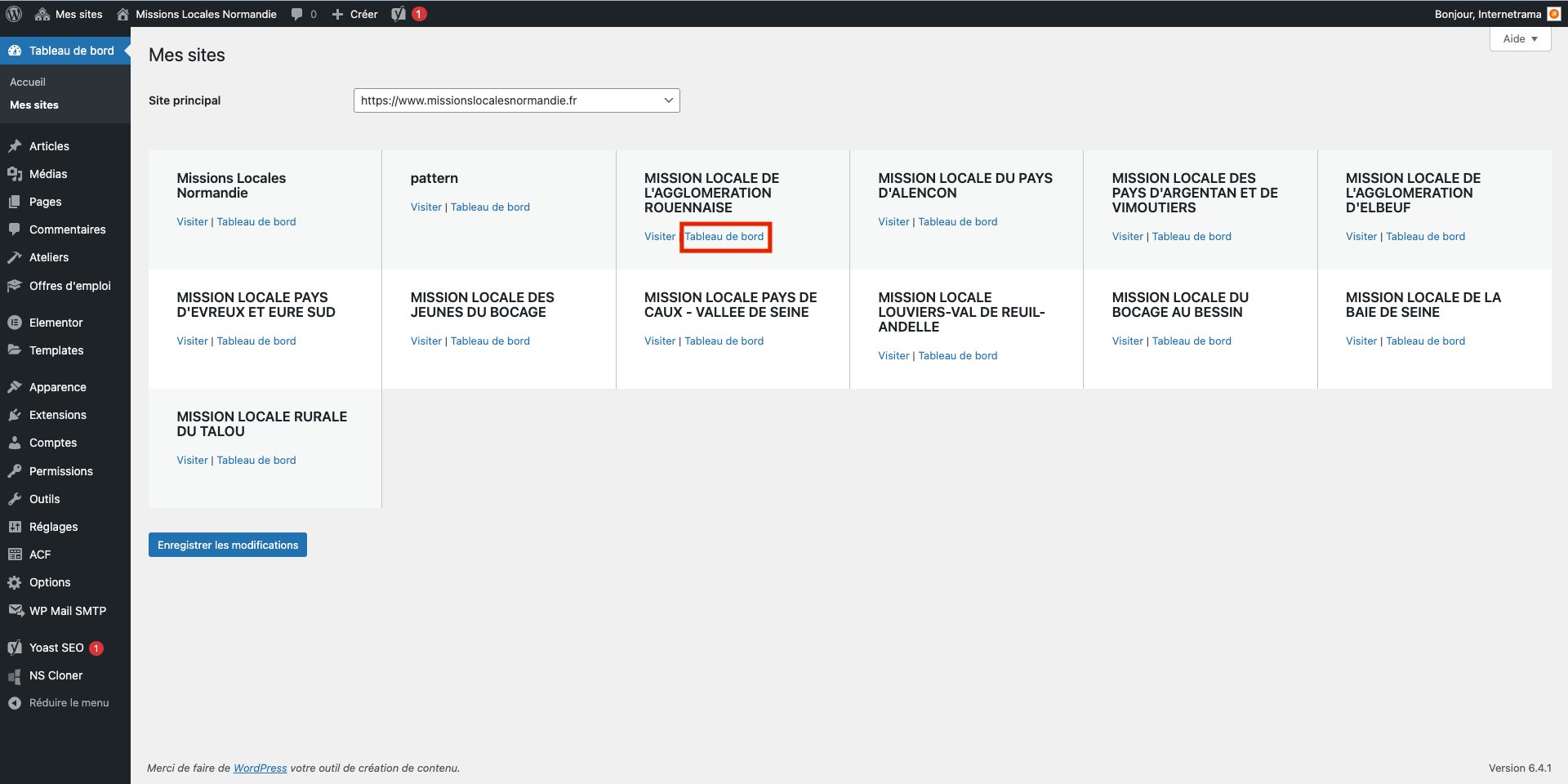Click the WordPress logo icon in admin bar
This screenshot has width=1568, height=784.
(14, 14)
